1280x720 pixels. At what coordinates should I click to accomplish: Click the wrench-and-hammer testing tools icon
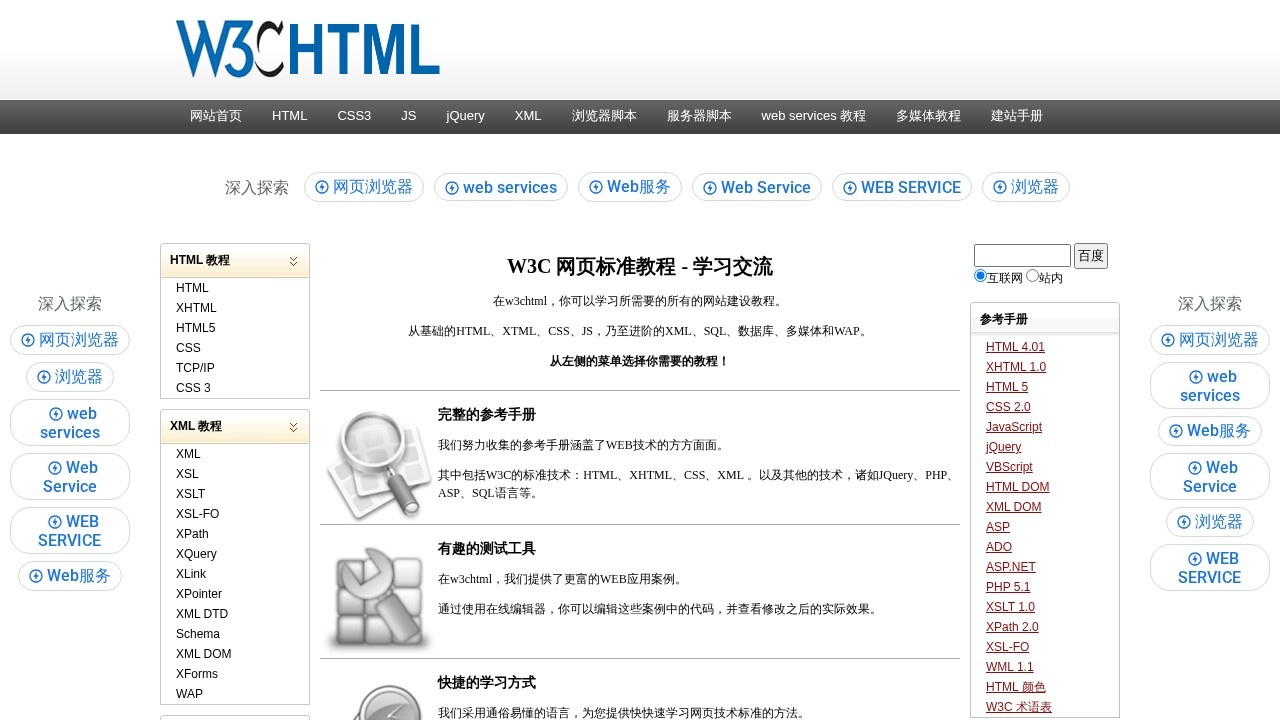click(378, 597)
